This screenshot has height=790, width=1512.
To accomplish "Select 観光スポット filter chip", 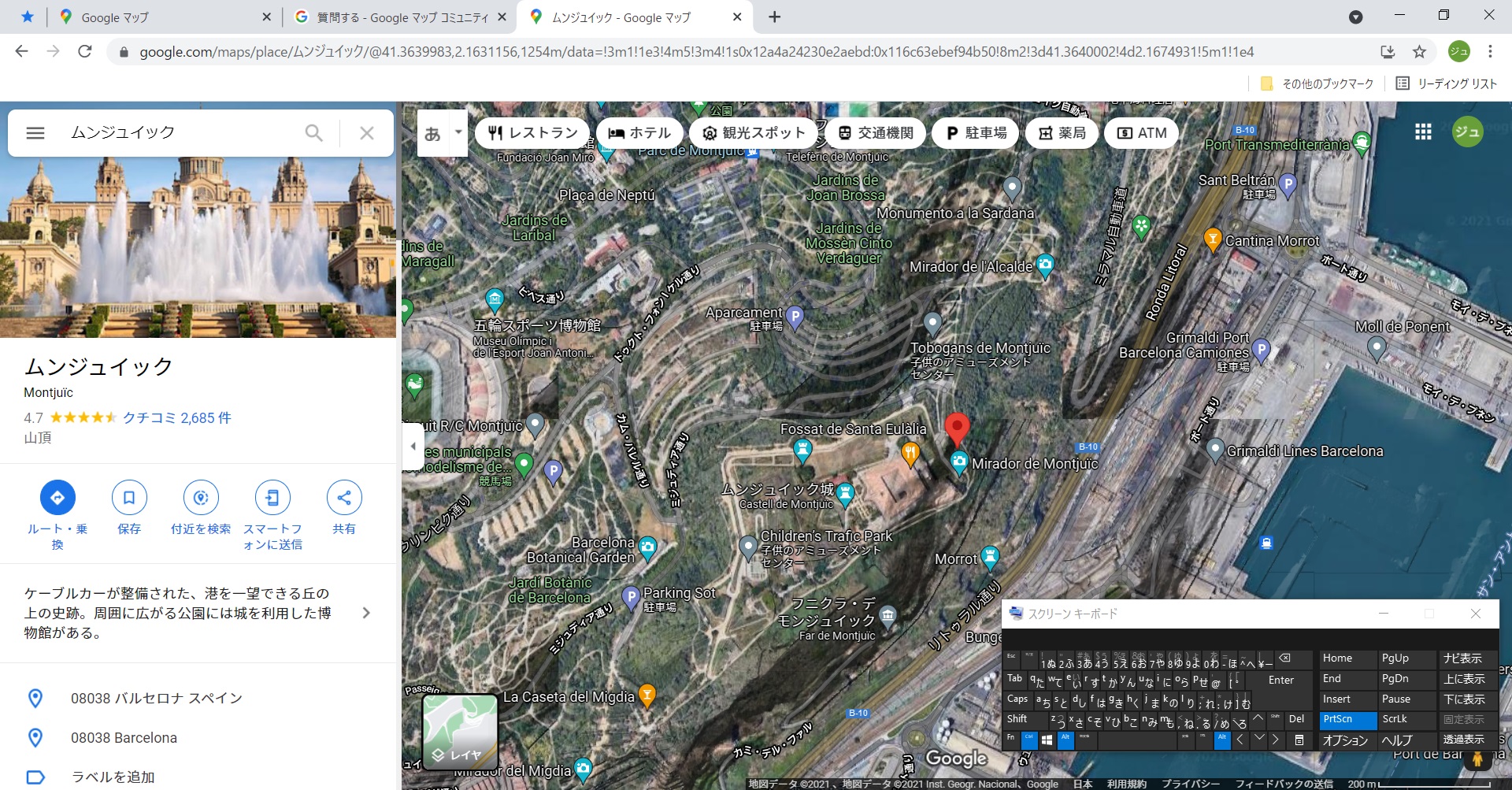I will point(754,133).
